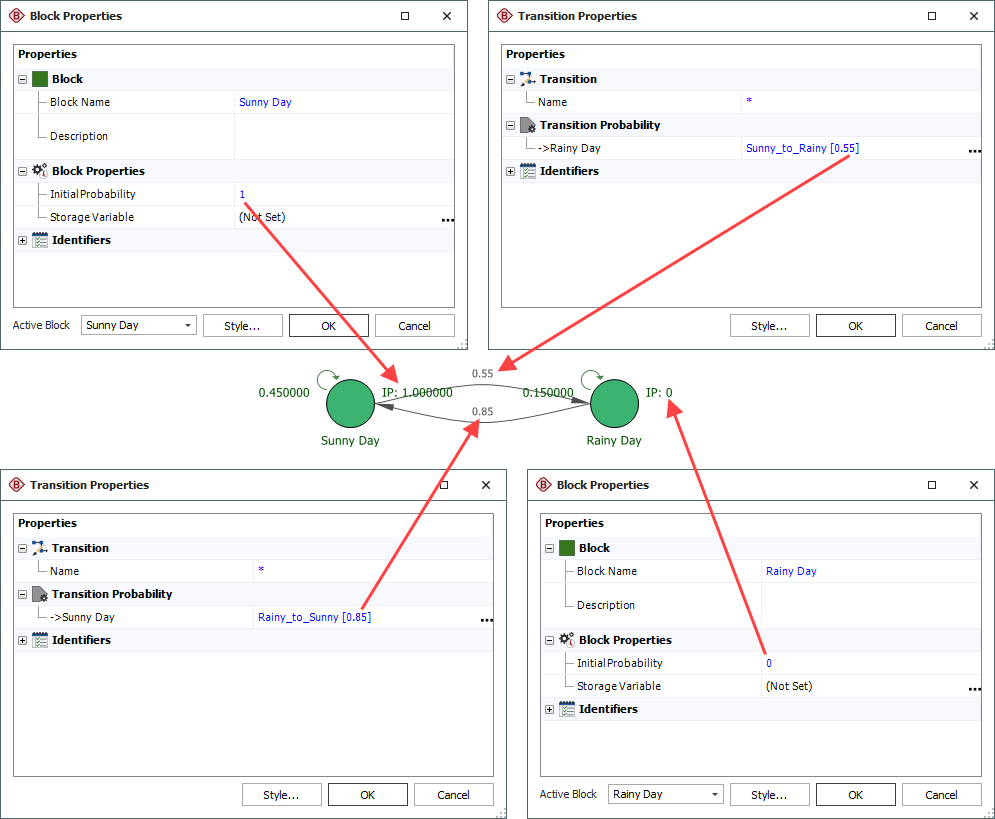
Task: Click the Transition Probability icon in the top-right dialog
Action: (x=528, y=125)
